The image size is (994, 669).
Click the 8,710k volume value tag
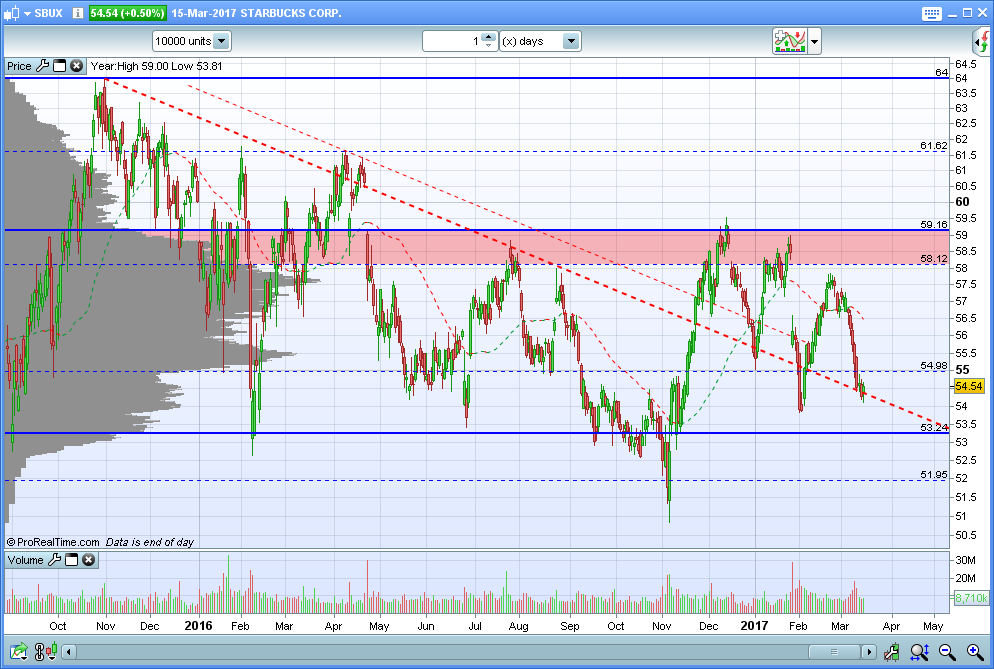971,598
